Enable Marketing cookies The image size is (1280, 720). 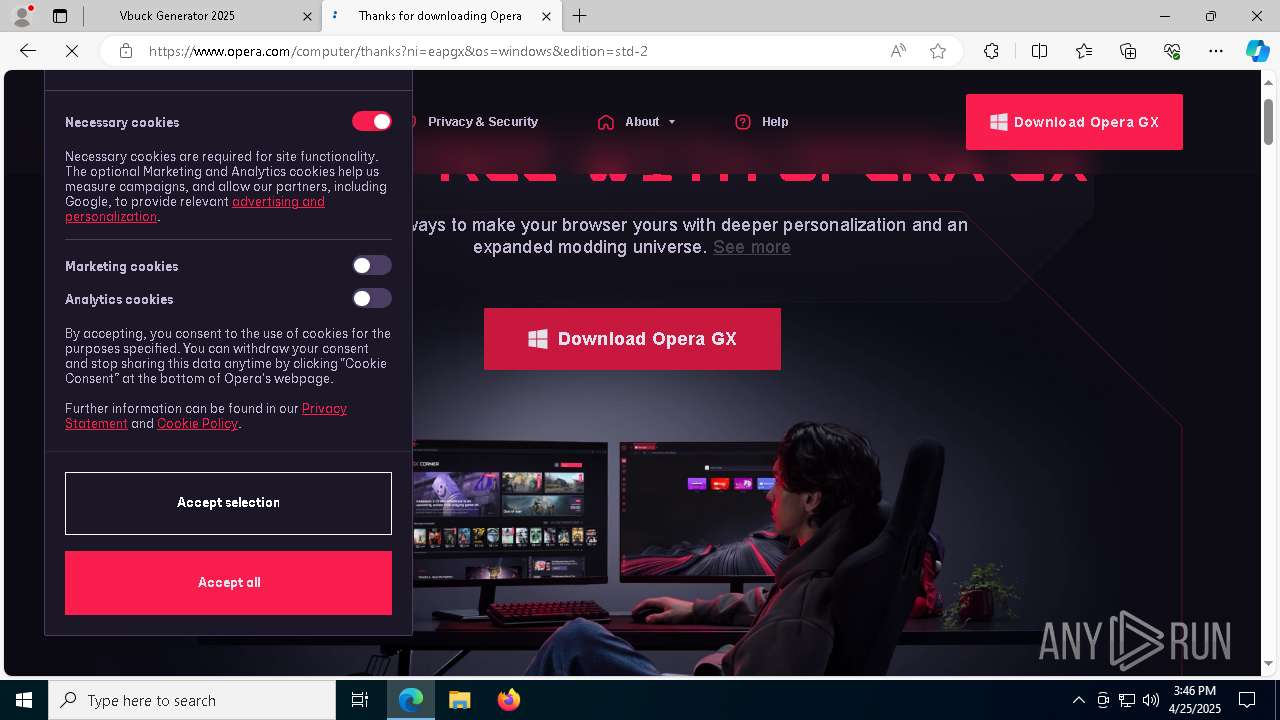(372, 265)
